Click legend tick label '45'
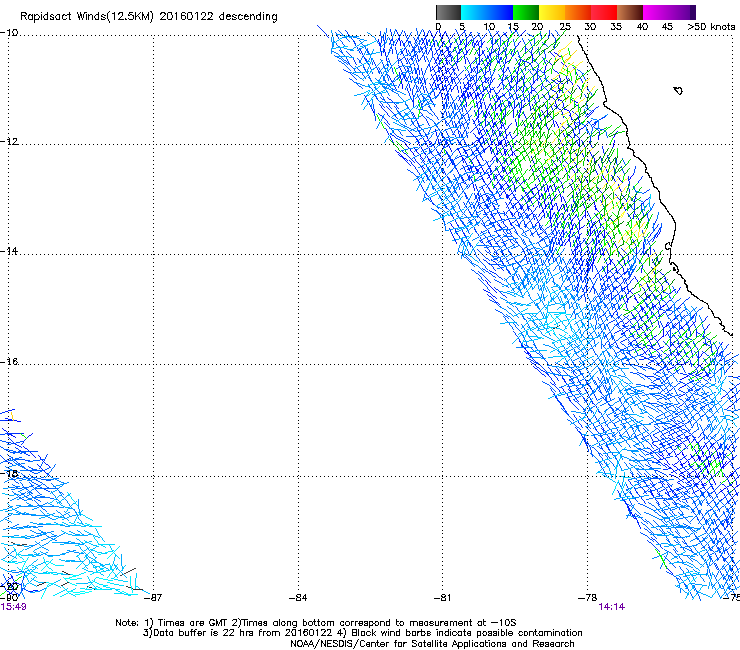Image resolution: width=740 pixels, height=650 pixels. [667, 27]
